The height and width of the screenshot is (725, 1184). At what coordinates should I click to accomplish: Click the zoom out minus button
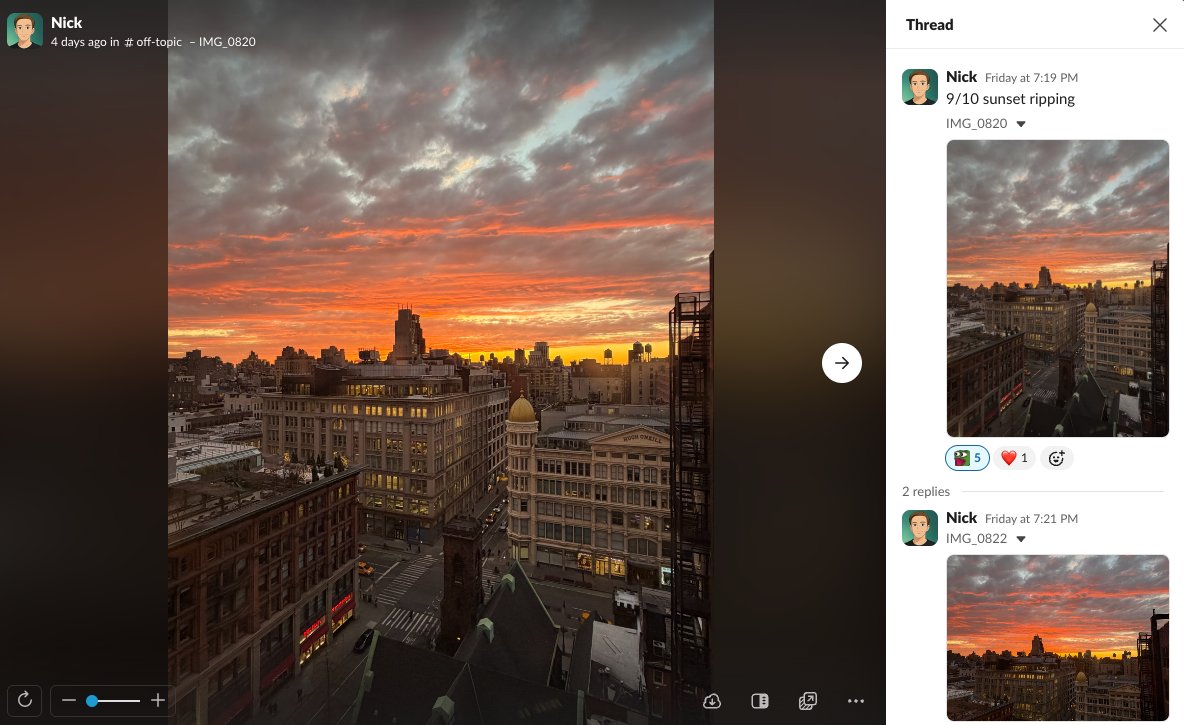[69, 700]
